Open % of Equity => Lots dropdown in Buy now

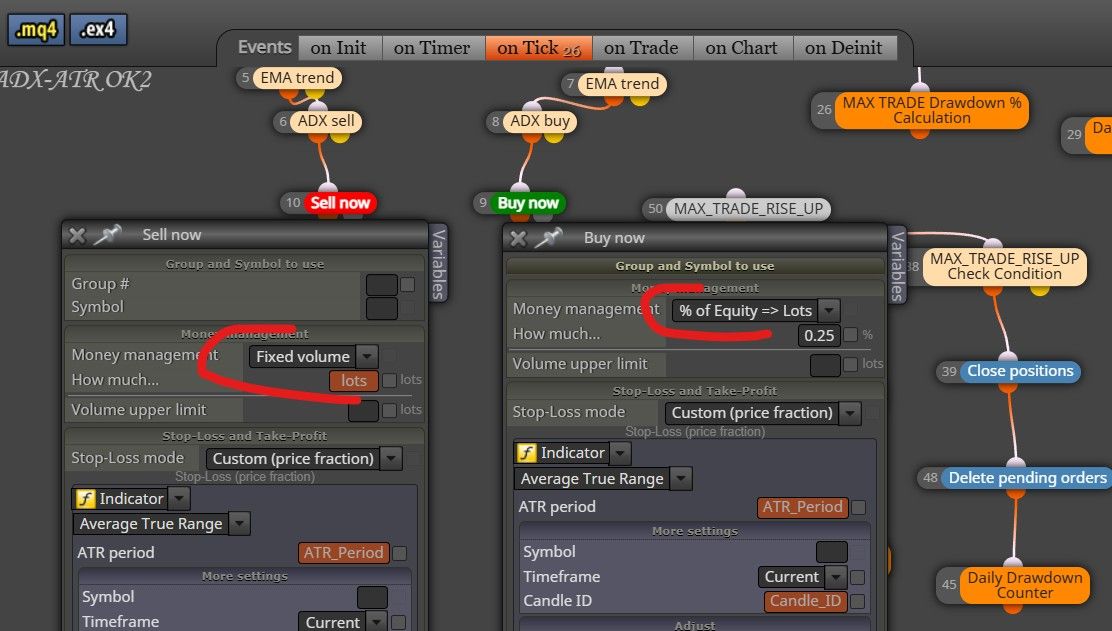(x=756, y=311)
